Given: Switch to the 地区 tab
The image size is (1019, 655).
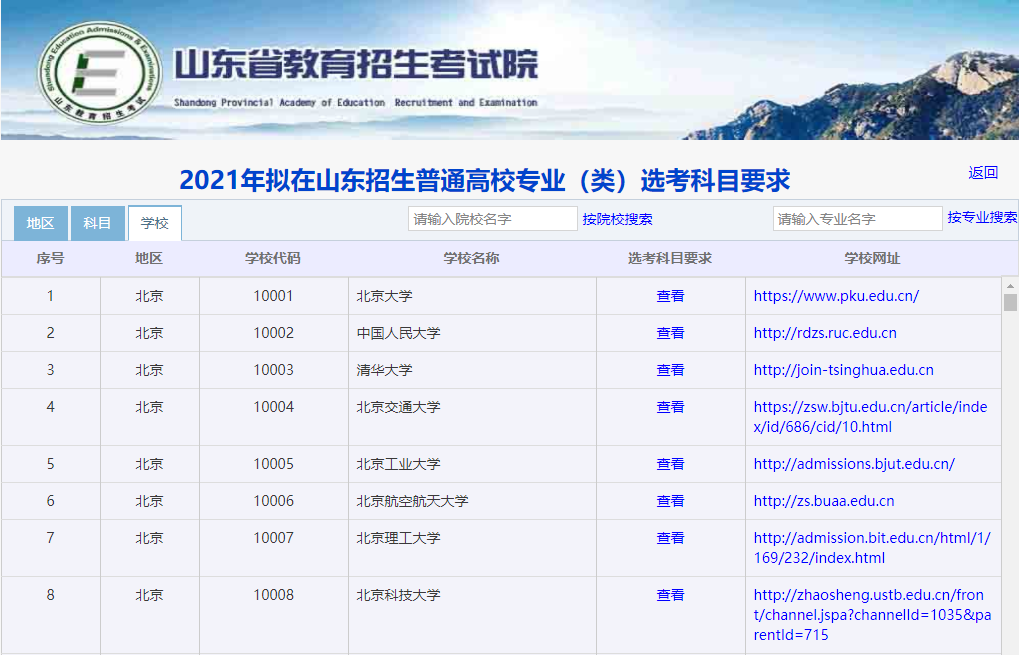Looking at the screenshot, I should click(x=40, y=223).
